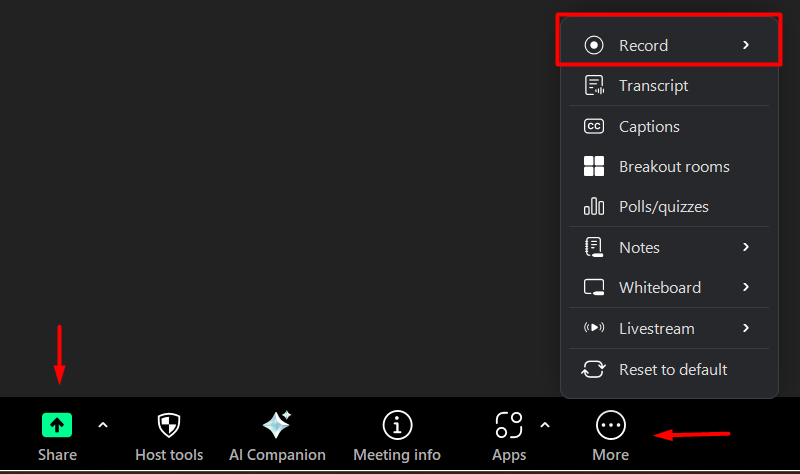Click the More ellipsis icon
This screenshot has height=474, width=800.
point(611,425)
